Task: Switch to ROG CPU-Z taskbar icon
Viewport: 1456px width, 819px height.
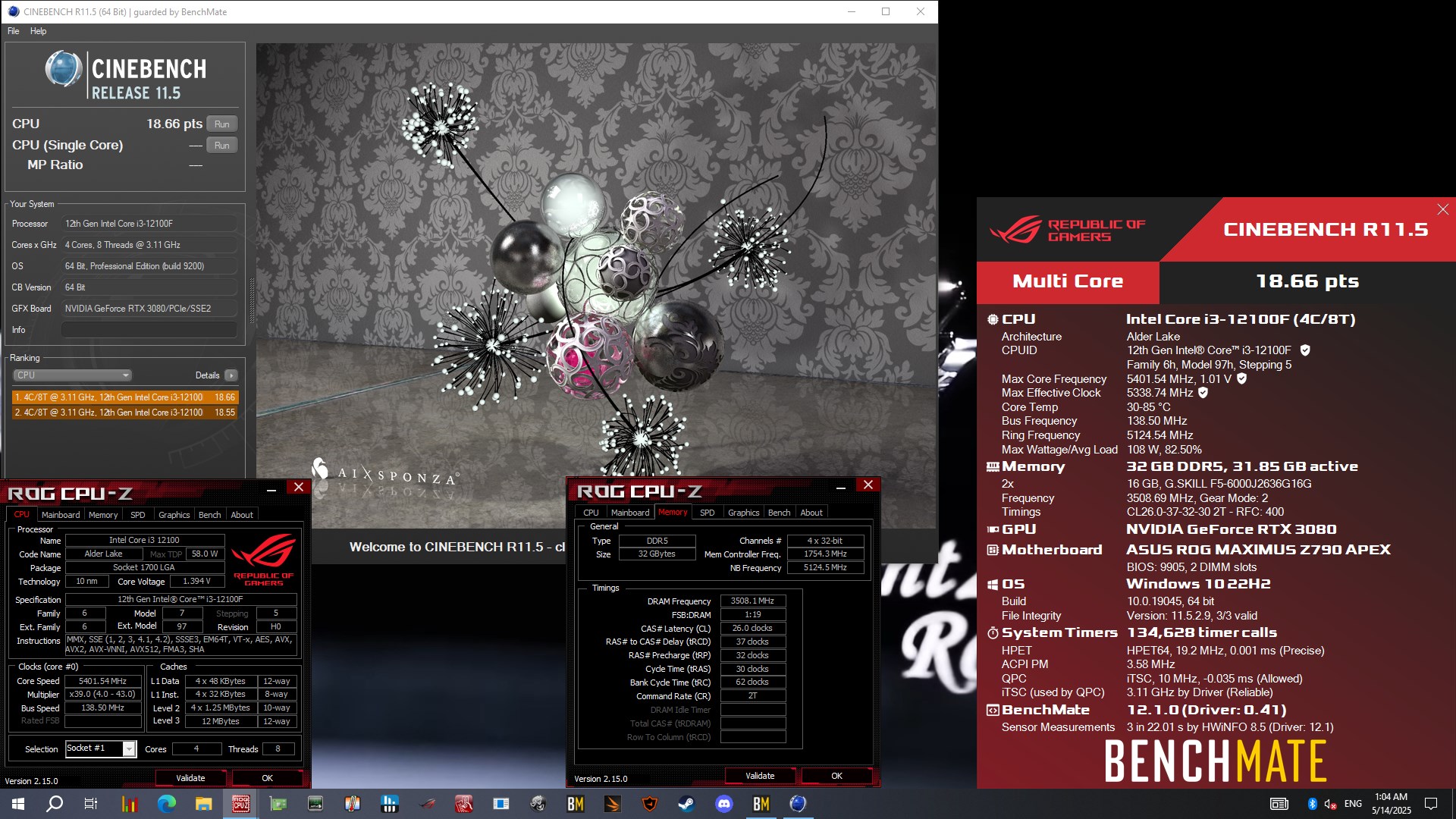Action: [241, 804]
